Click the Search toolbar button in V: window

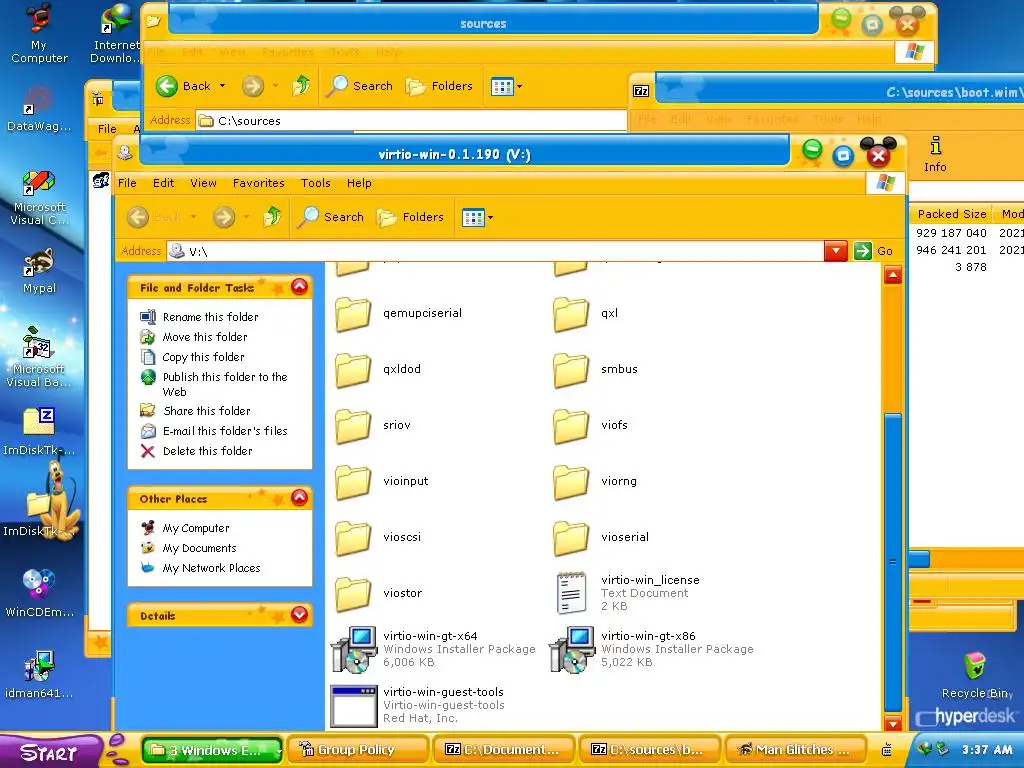(x=330, y=217)
